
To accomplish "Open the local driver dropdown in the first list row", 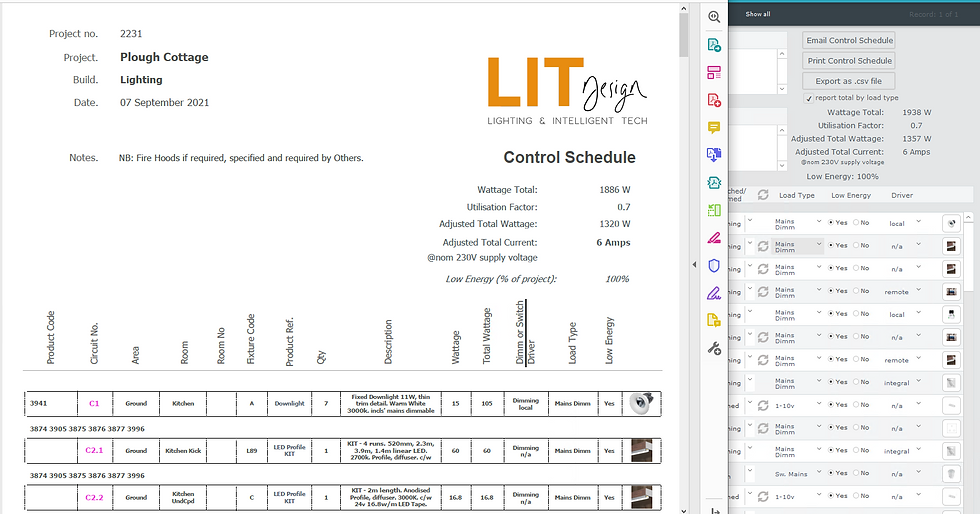I will coord(919,222).
